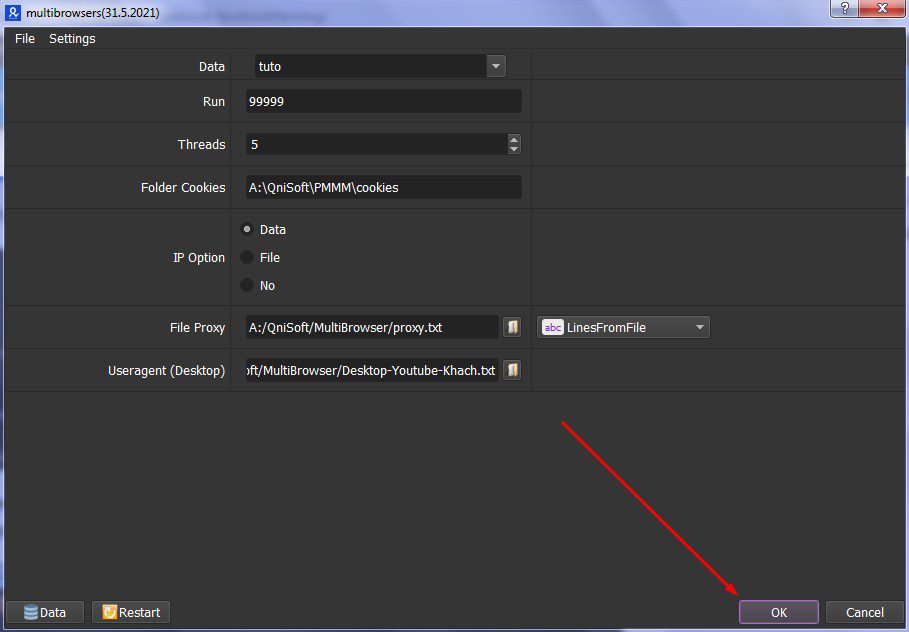Viewport: 909px width, 632px height.
Task: Browse for the Useragent (Desktop) file
Action: tap(512, 370)
